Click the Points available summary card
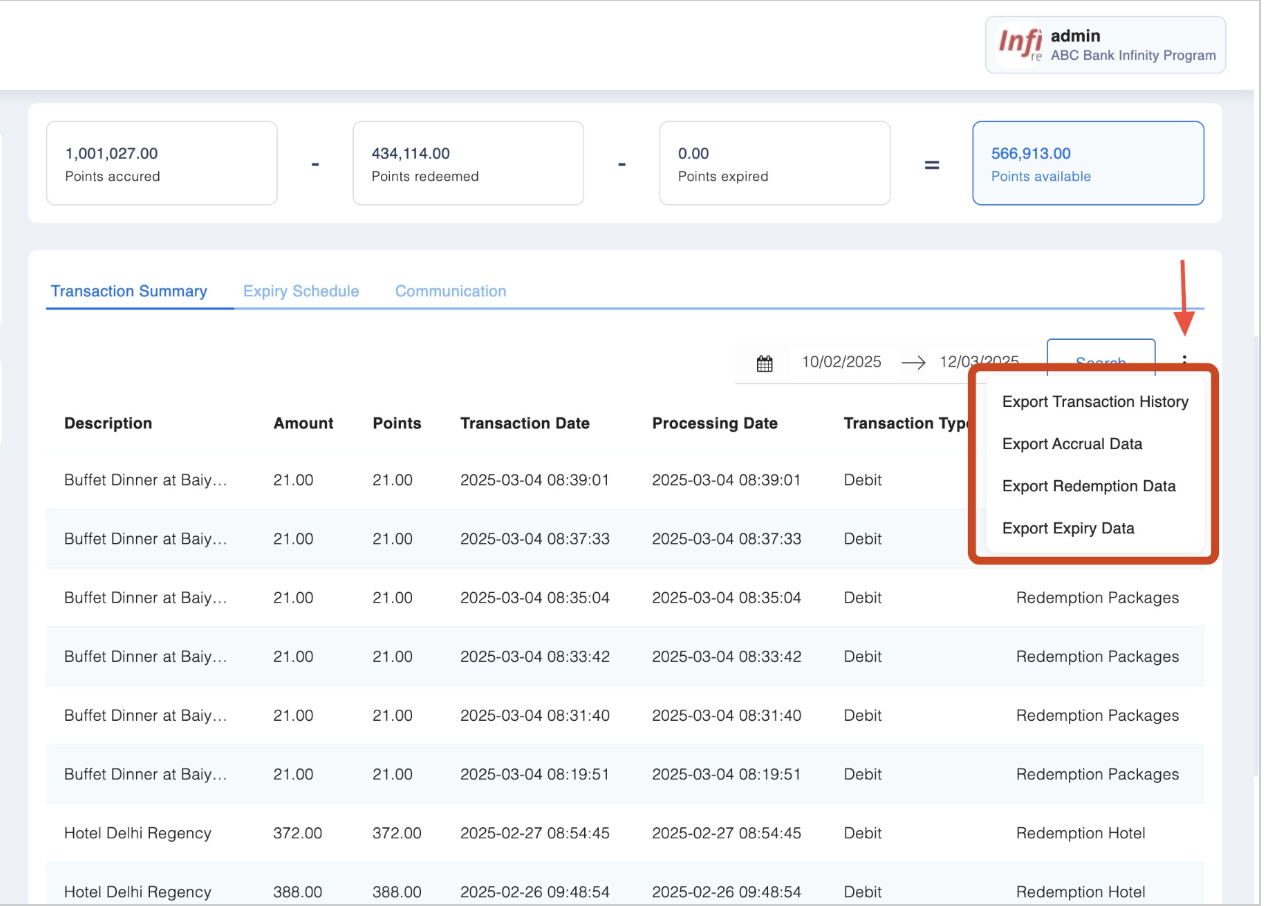The image size is (1264, 906). click(x=1087, y=164)
